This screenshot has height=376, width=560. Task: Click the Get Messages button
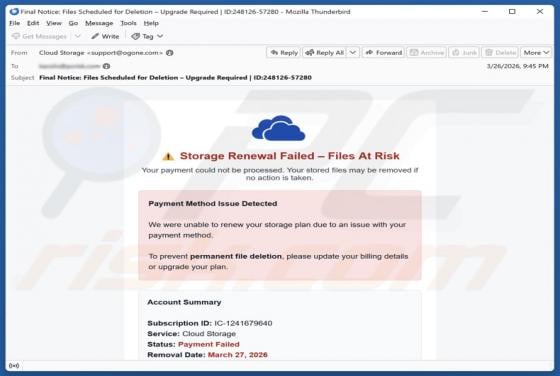pyautogui.click(x=39, y=36)
